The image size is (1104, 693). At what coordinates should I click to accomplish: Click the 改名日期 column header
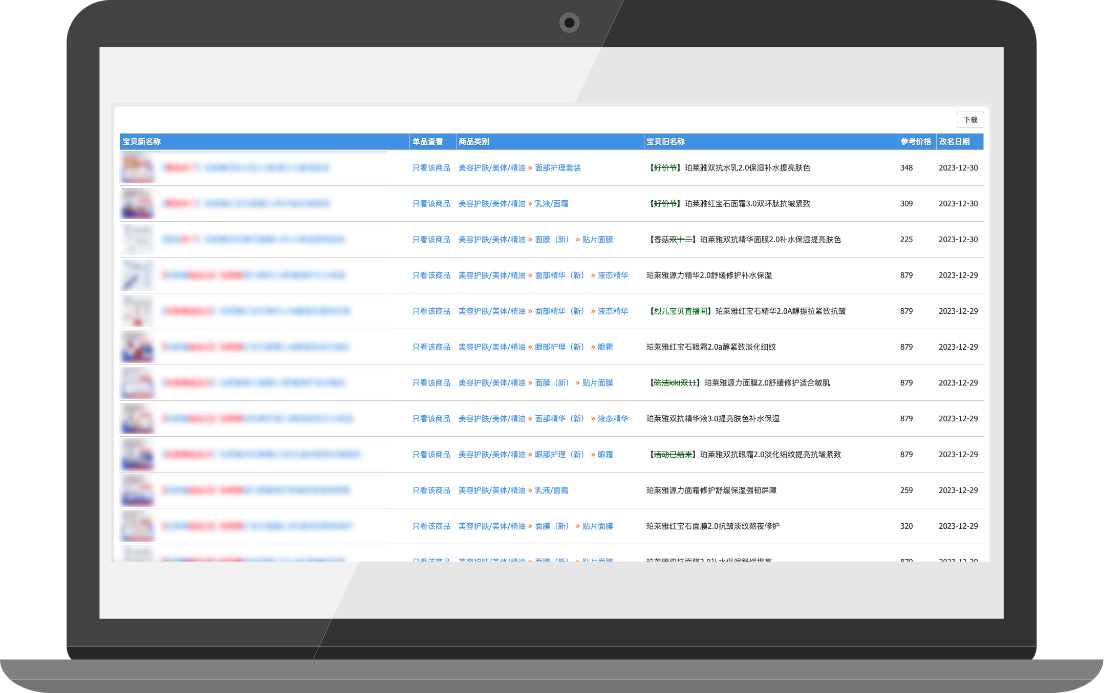tap(953, 142)
